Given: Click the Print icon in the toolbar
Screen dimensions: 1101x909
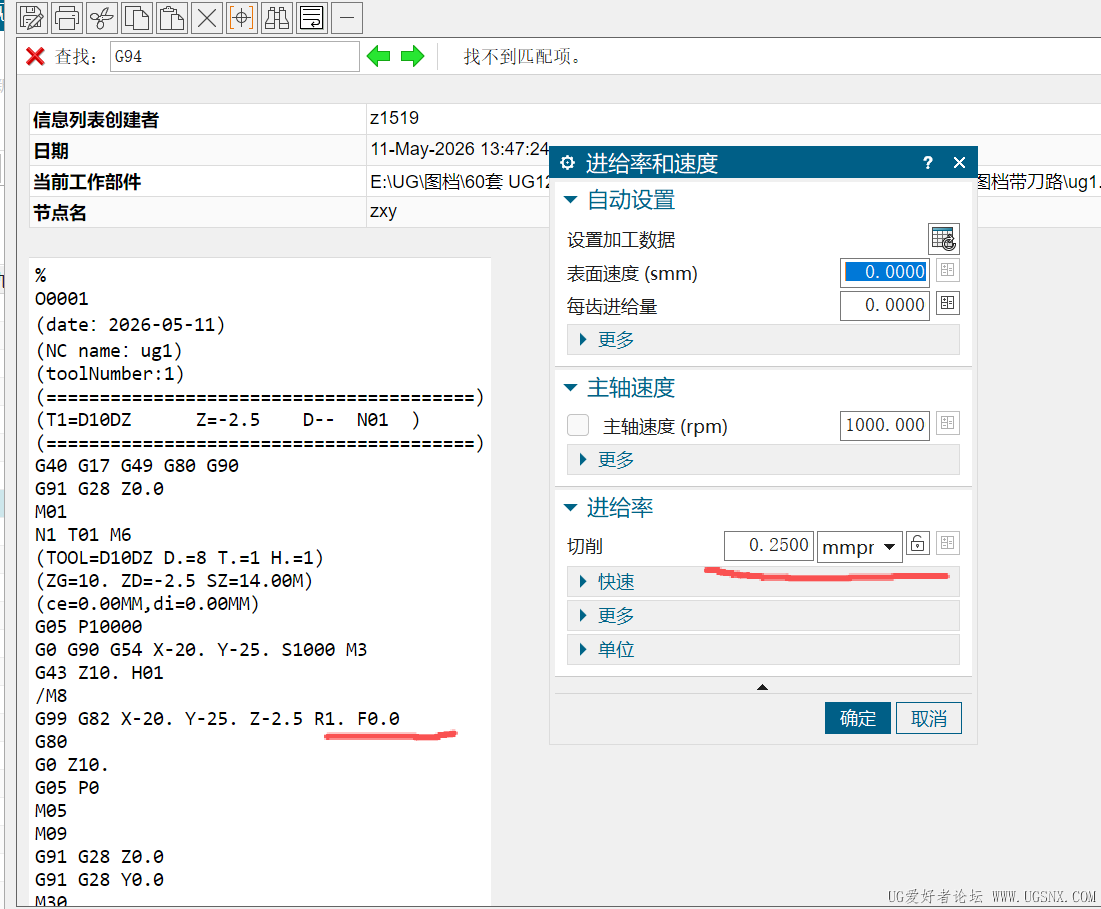Looking at the screenshot, I should tap(67, 18).
